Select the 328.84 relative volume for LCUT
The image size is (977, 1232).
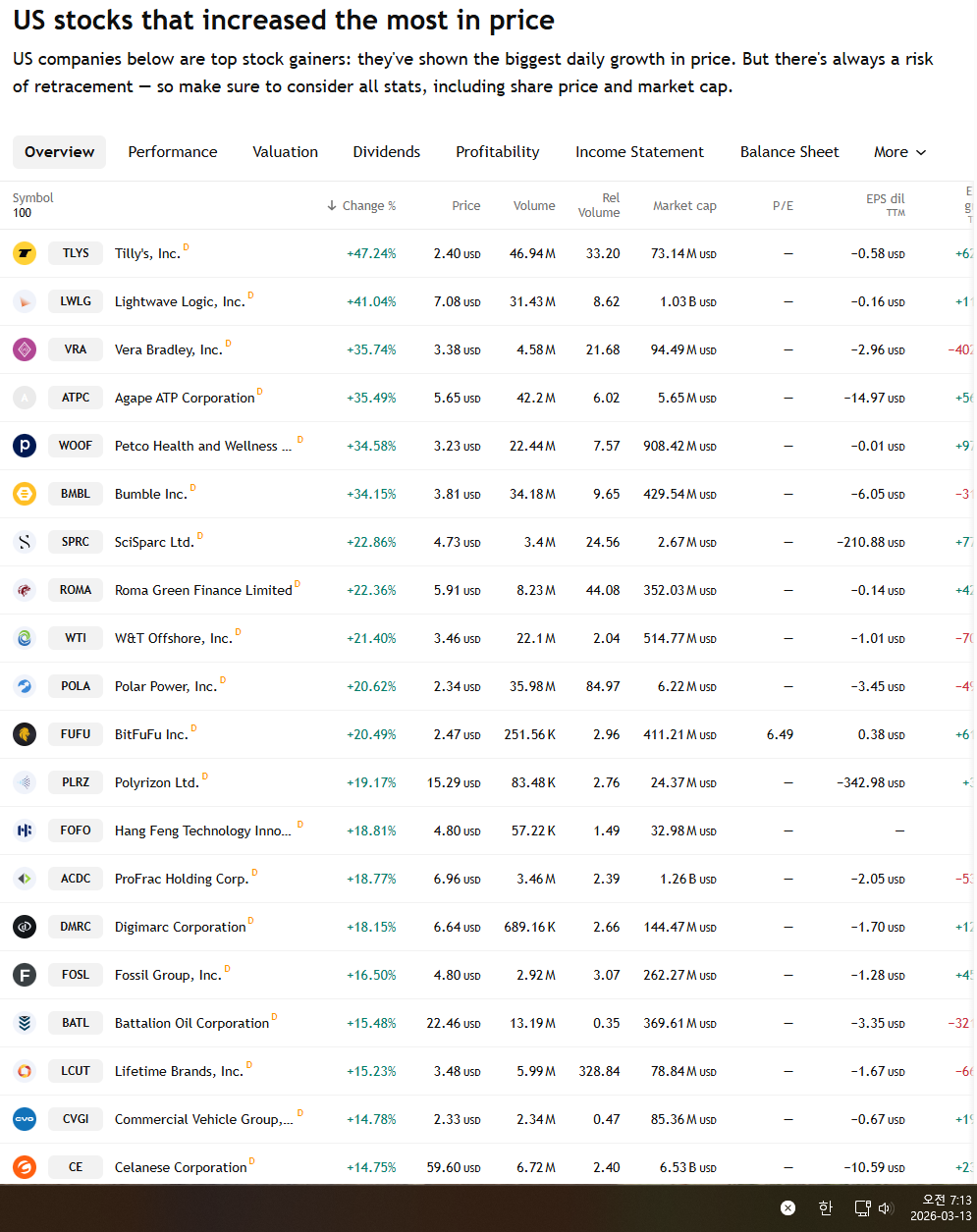[x=599, y=1071]
